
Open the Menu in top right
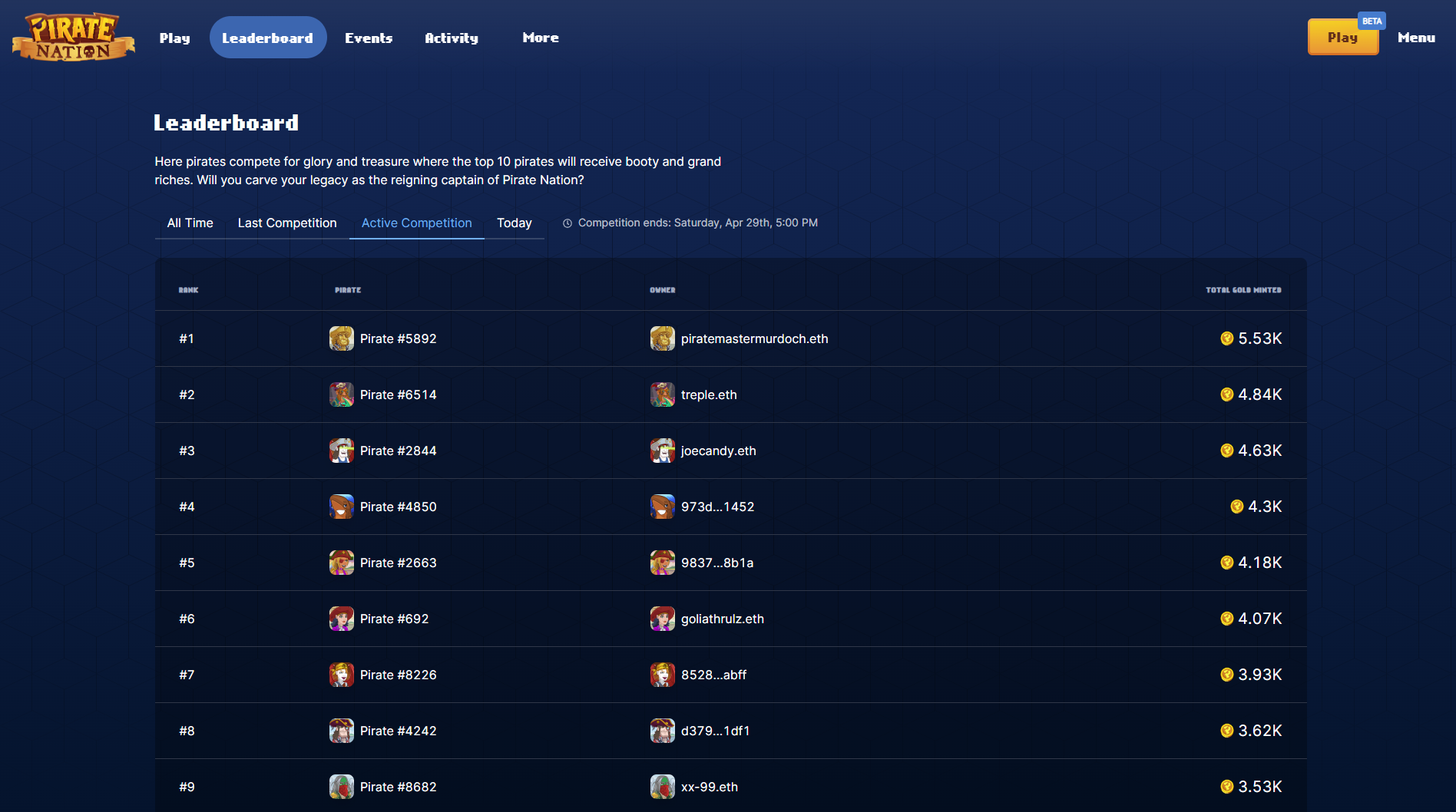point(1416,38)
